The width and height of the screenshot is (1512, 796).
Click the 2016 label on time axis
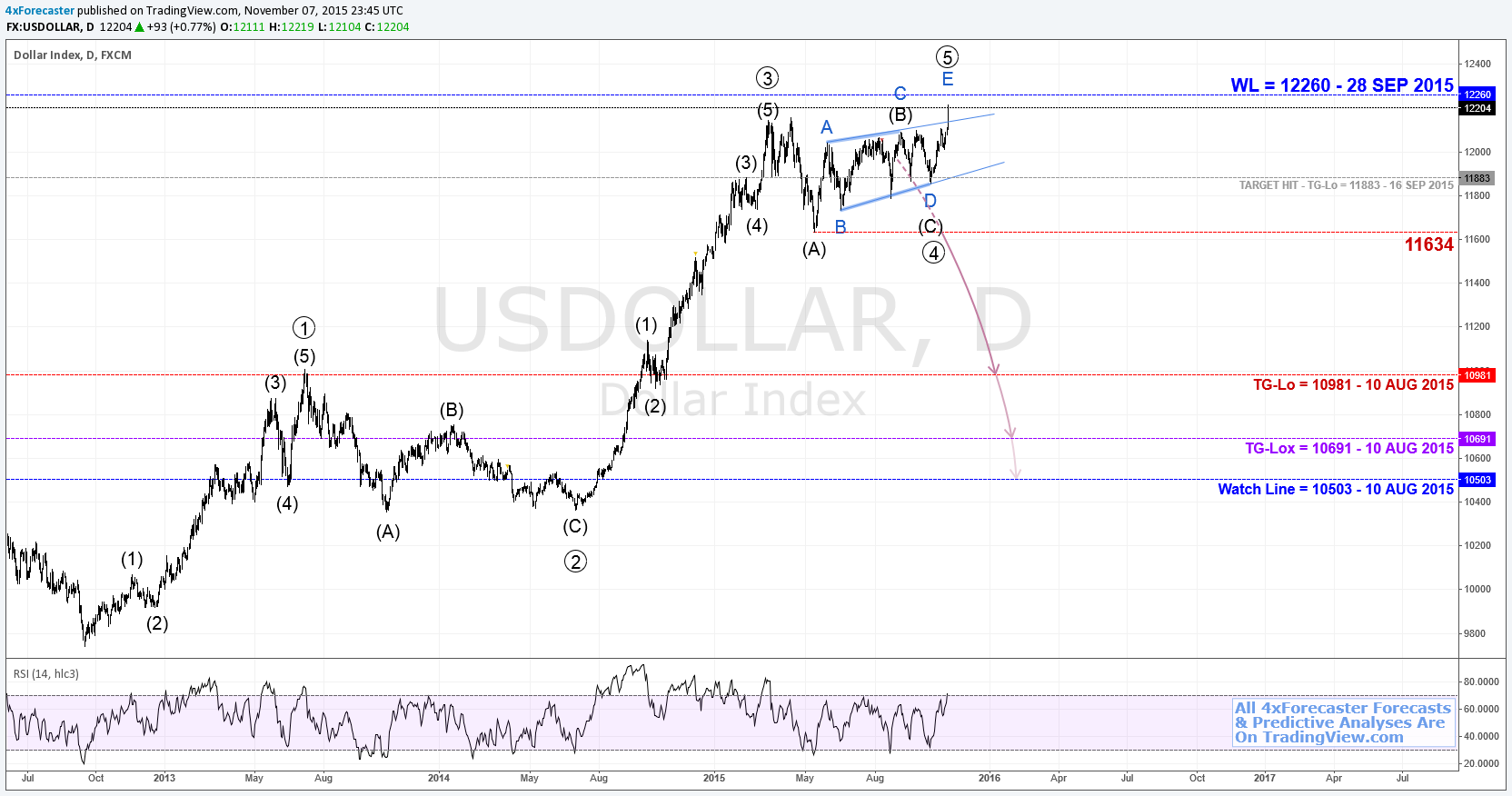tap(990, 778)
